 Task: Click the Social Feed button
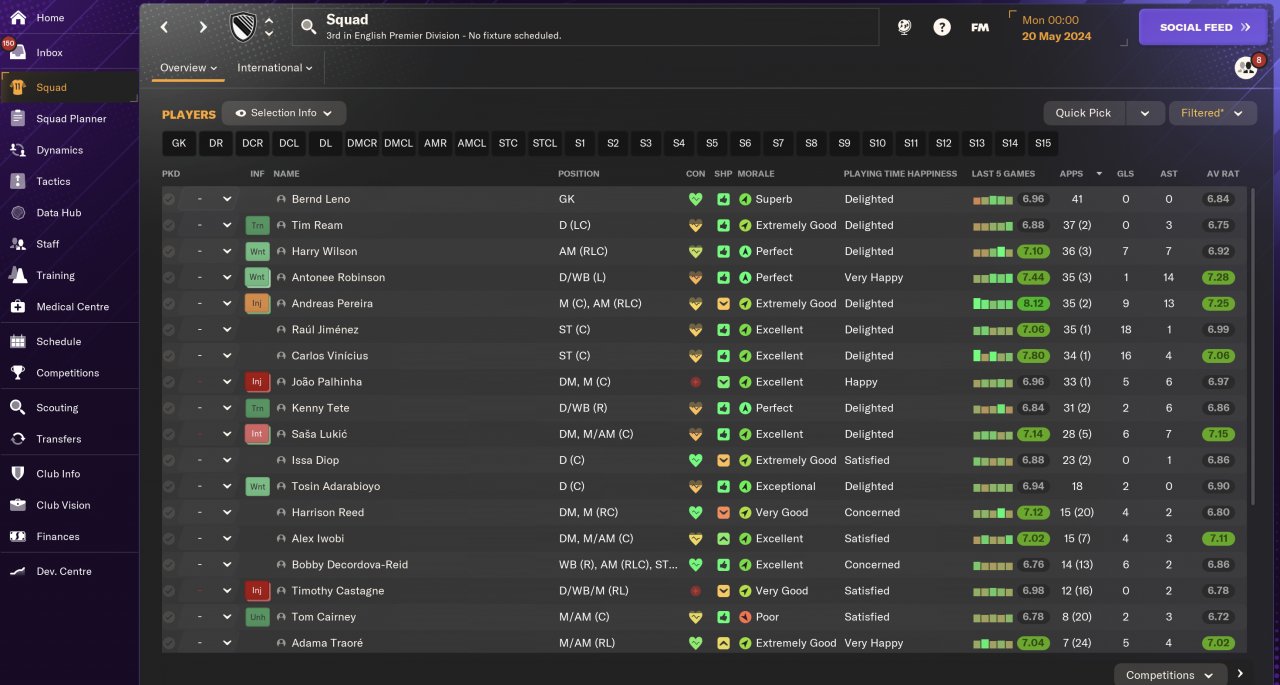point(1203,27)
